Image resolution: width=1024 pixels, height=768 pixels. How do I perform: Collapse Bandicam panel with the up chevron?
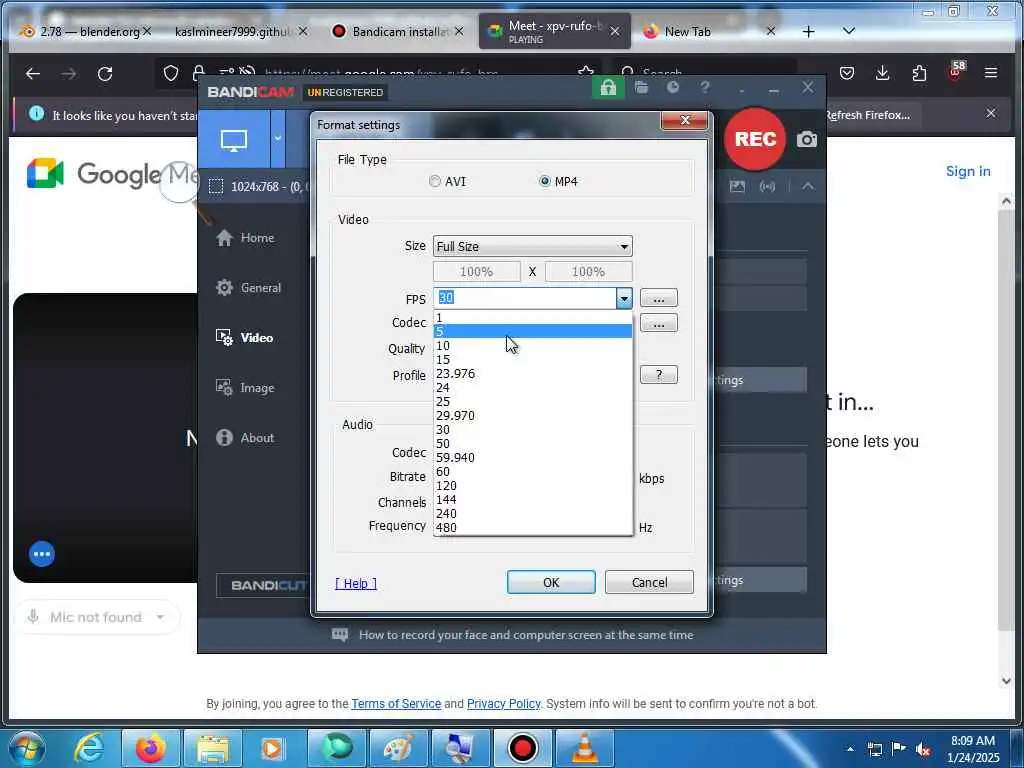[x=808, y=186]
